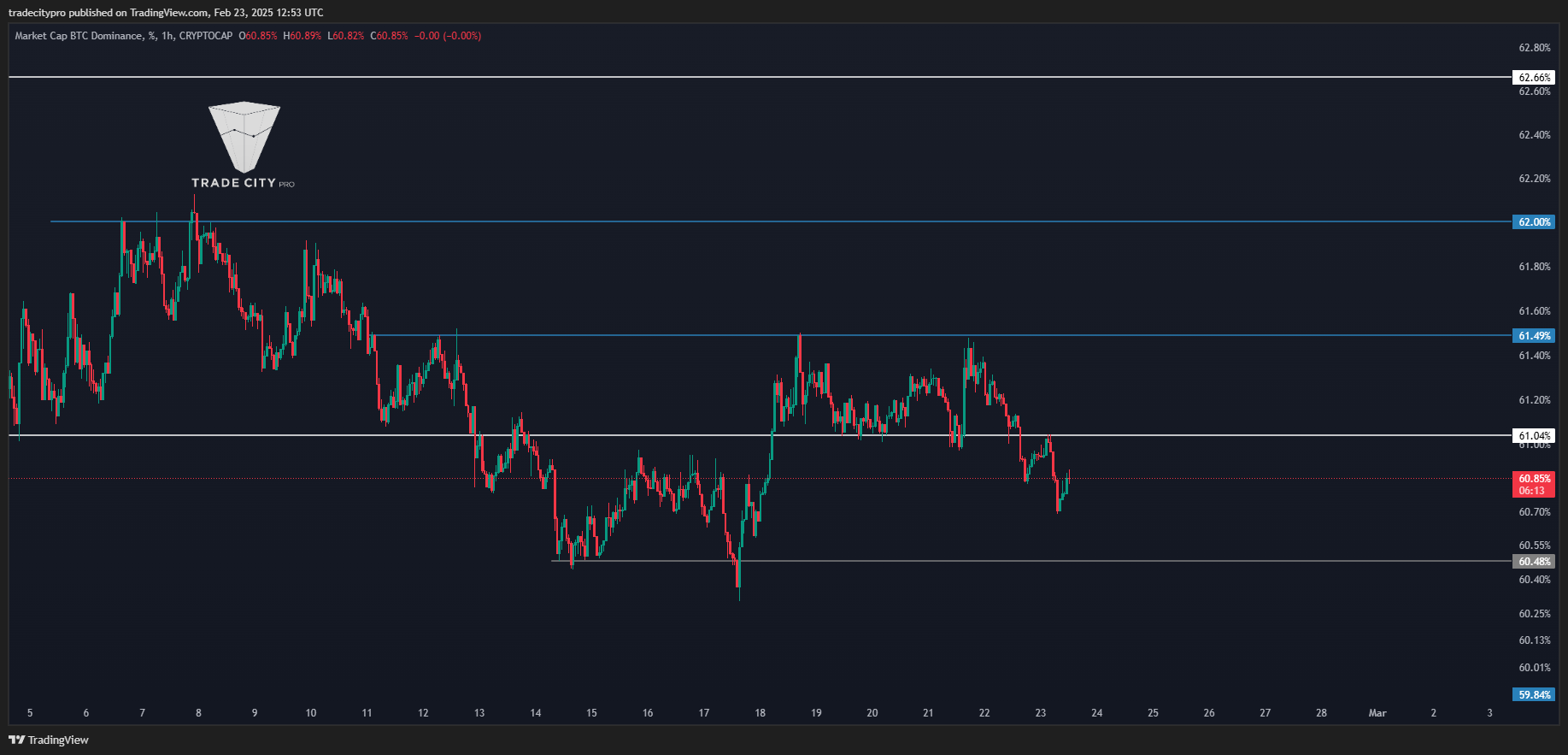Click the 06:13 bar countdown timer

pos(1532,491)
